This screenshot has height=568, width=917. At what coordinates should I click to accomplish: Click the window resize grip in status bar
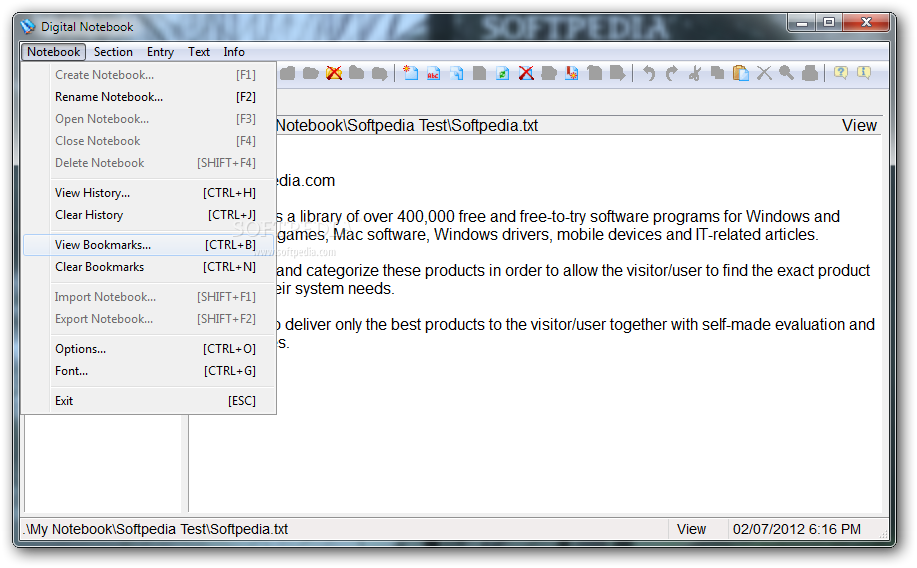883,533
